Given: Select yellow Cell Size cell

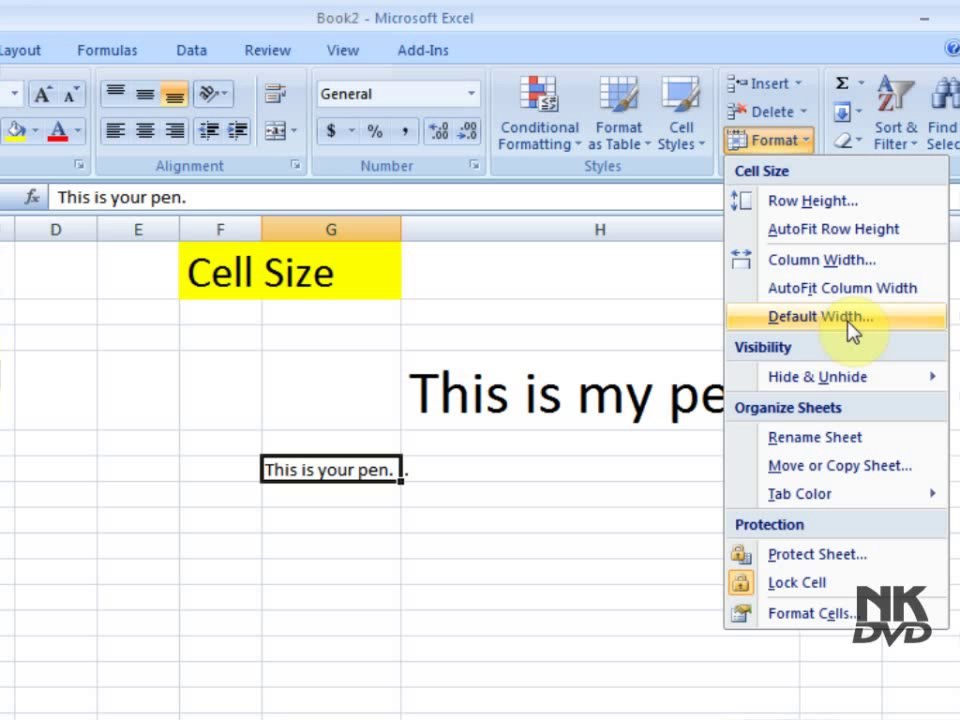Looking at the screenshot, I should click(x=290, y=271).
